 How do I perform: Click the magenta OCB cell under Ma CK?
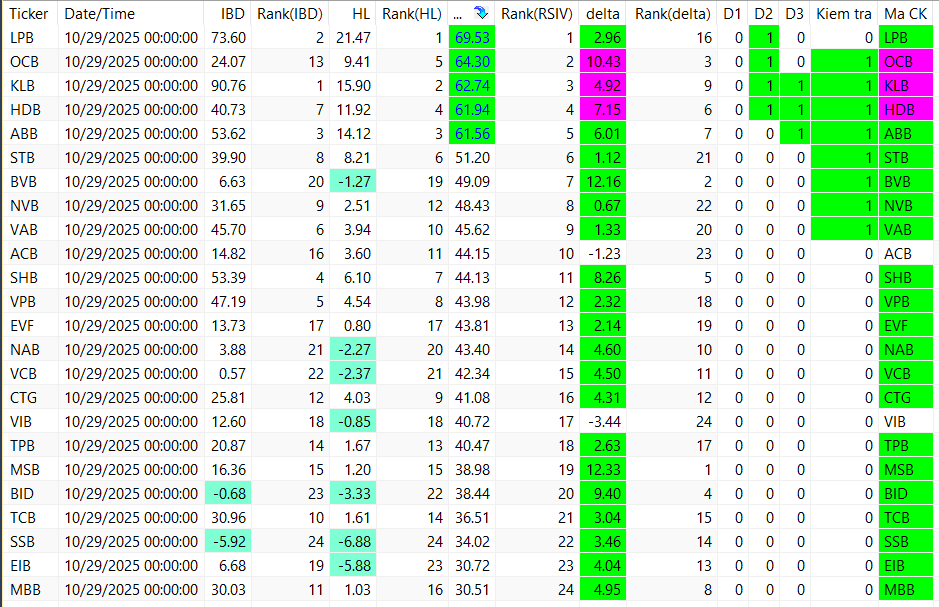pyautogui.click(x=905, y=62)
